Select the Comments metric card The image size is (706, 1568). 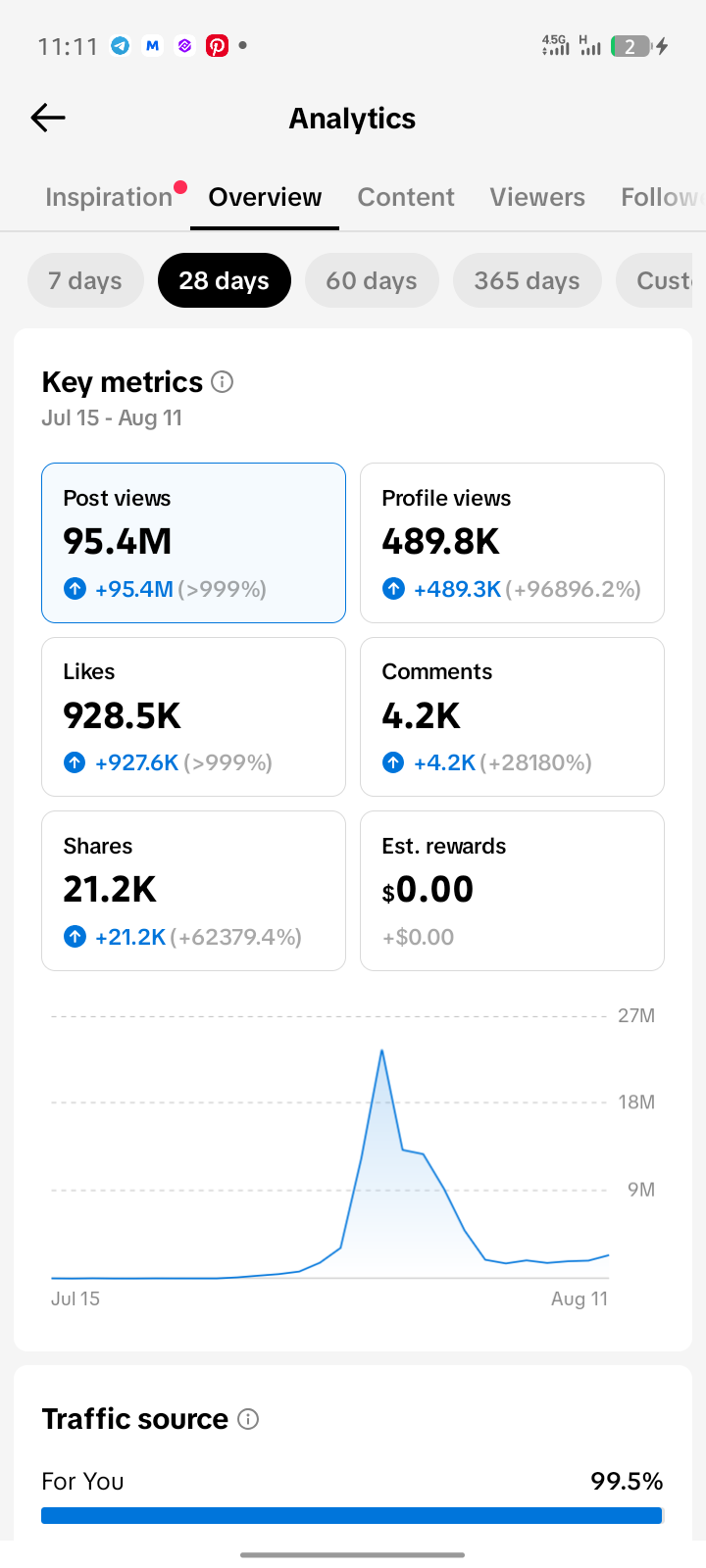click(512, 716)
